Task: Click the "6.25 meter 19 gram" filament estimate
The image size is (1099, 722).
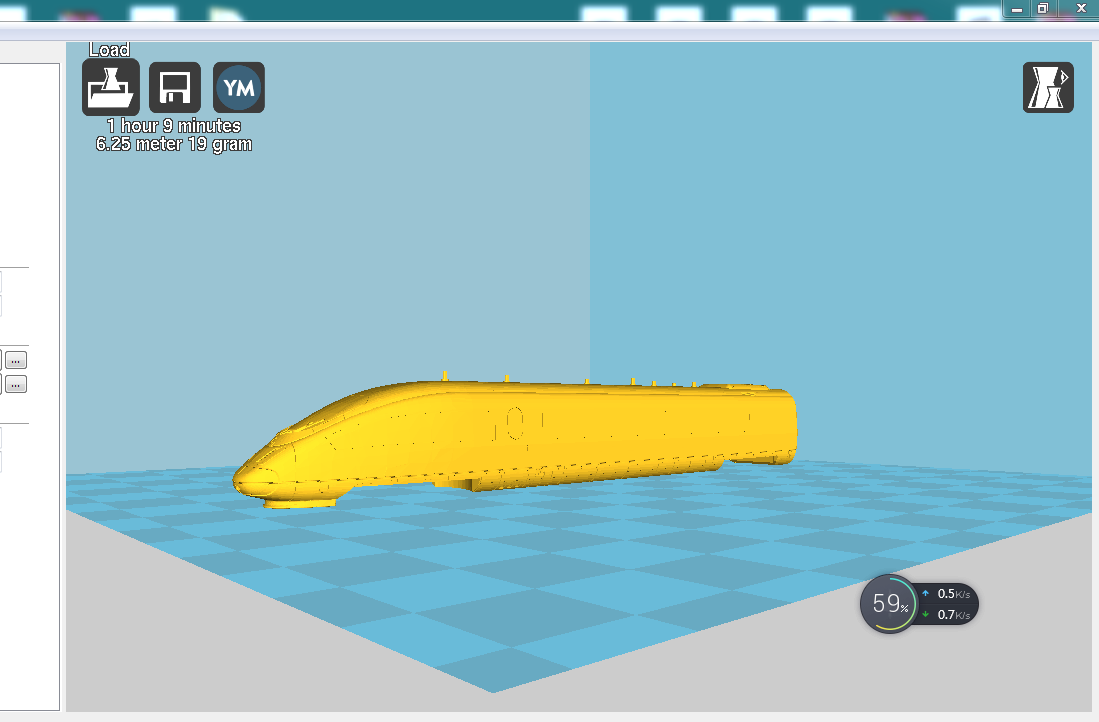Action: coord(174,144)
